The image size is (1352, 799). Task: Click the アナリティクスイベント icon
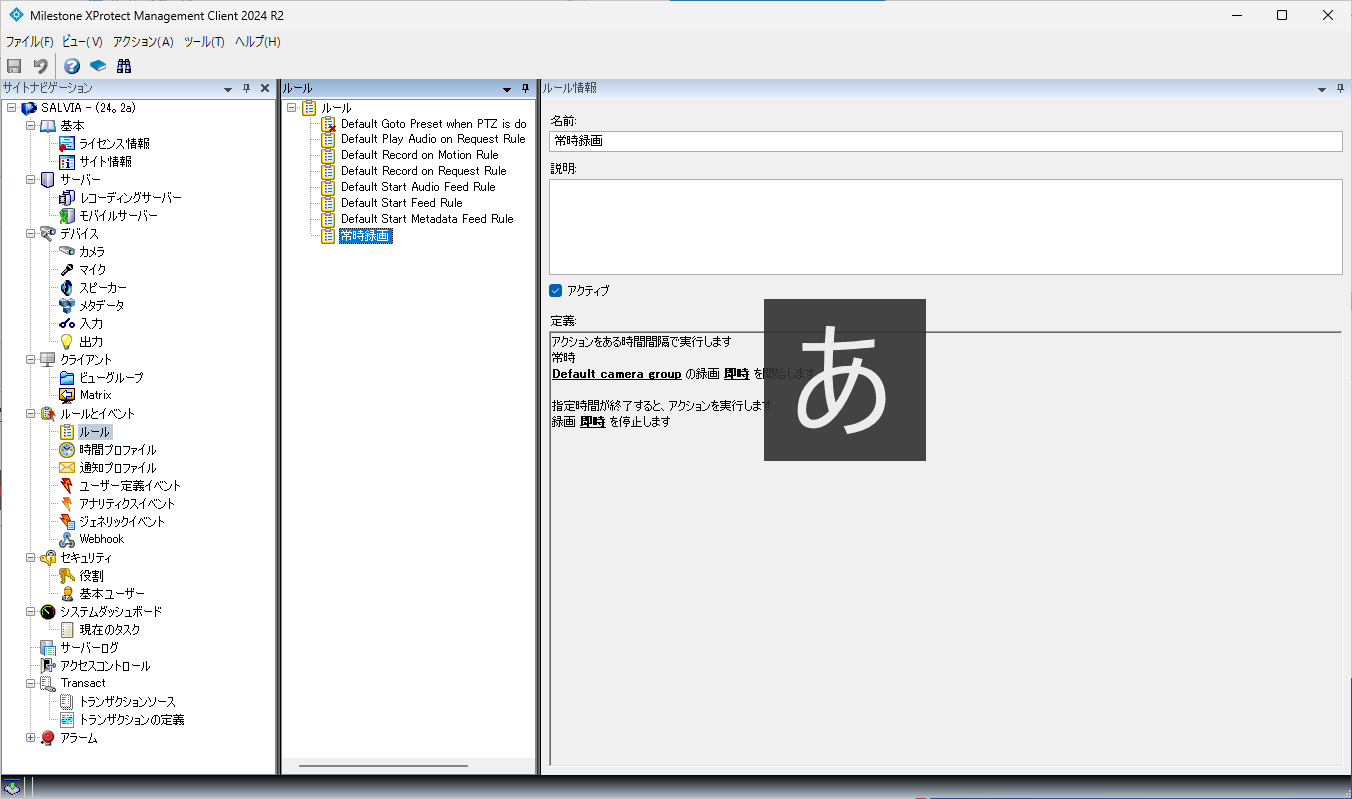67,504
